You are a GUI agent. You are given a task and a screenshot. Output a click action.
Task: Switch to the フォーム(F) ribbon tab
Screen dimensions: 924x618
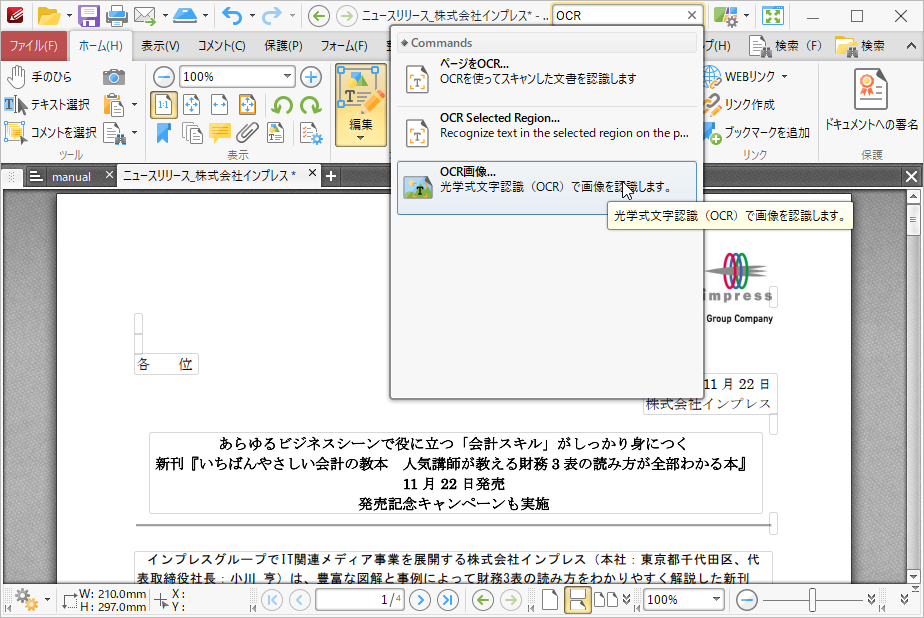click(x=344, y=46)
